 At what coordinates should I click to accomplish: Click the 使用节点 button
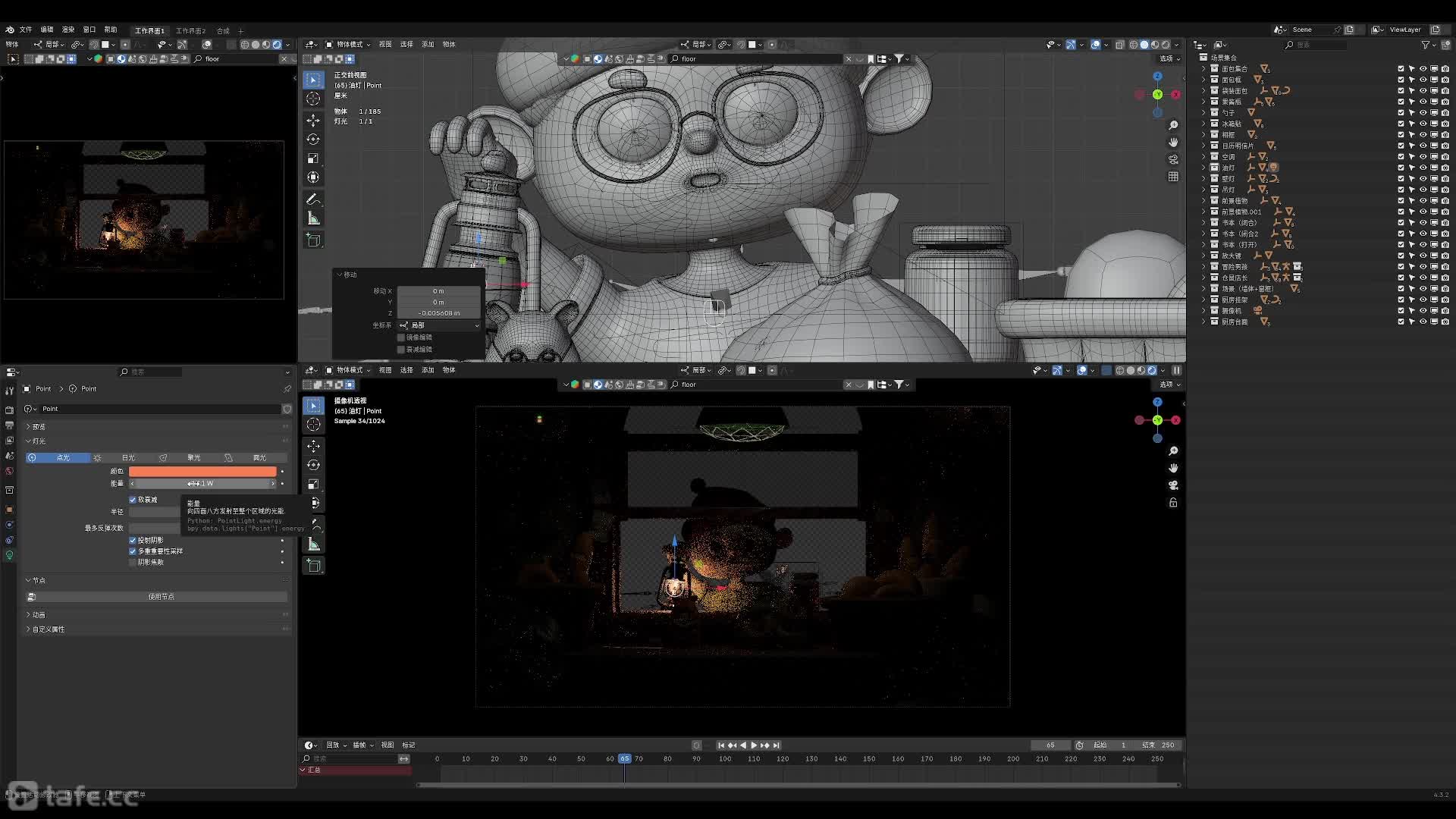coord(161,597)
